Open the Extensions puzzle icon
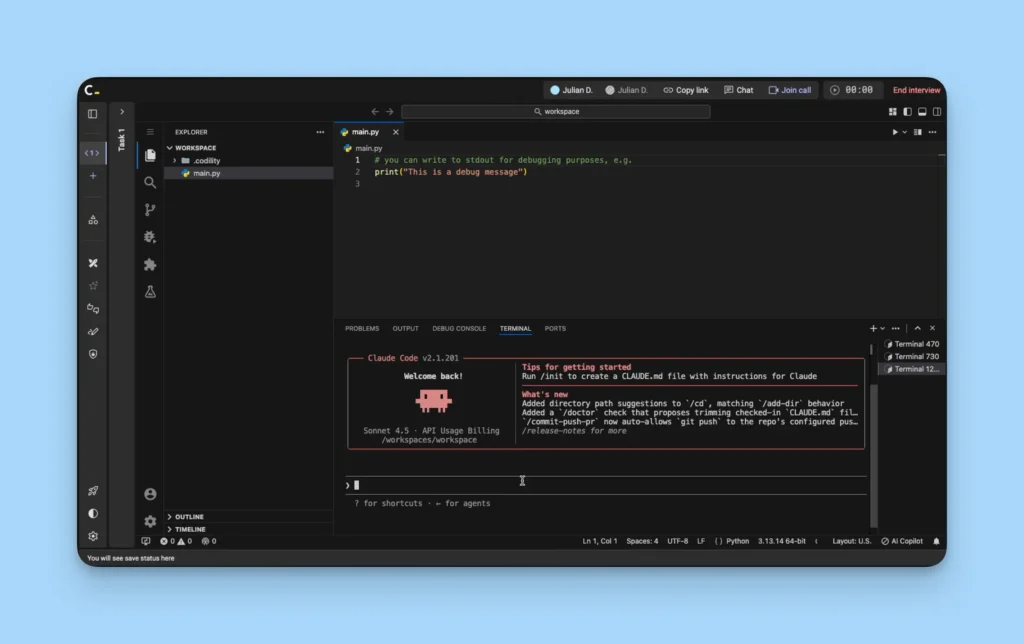Viewport: 1024px width, 644px height. [x=150, y=265]
